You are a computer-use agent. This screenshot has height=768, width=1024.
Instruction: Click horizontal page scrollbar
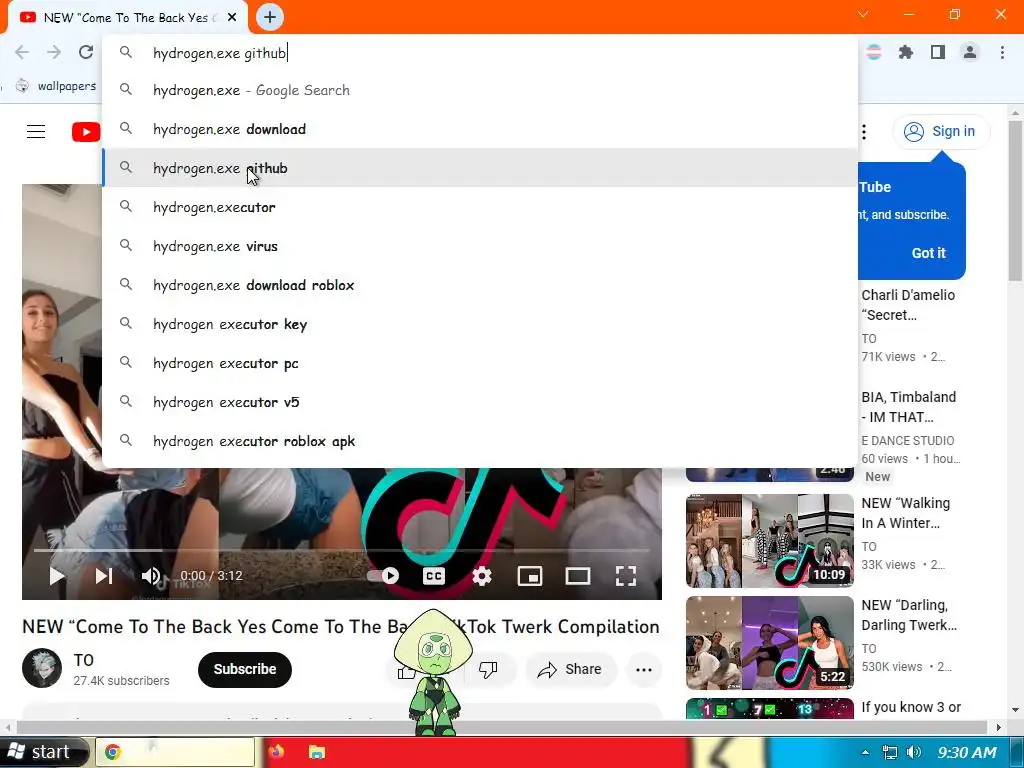click(502, 727)
